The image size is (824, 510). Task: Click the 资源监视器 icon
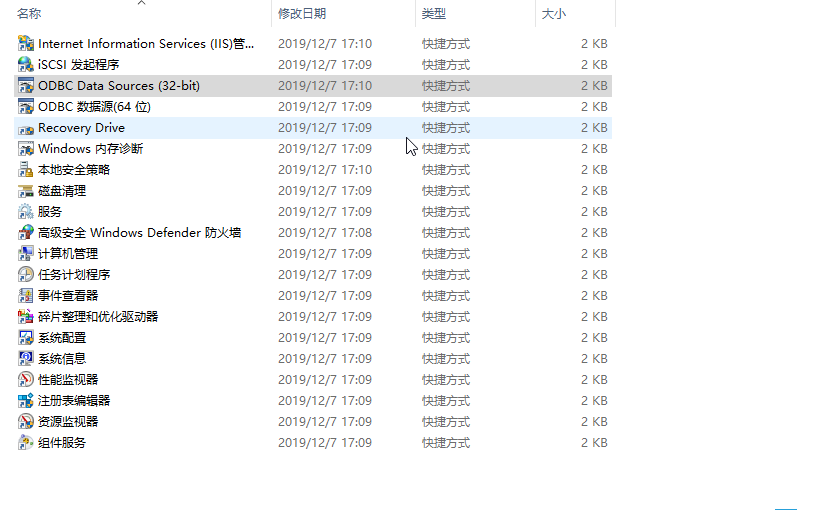(25, 422)
